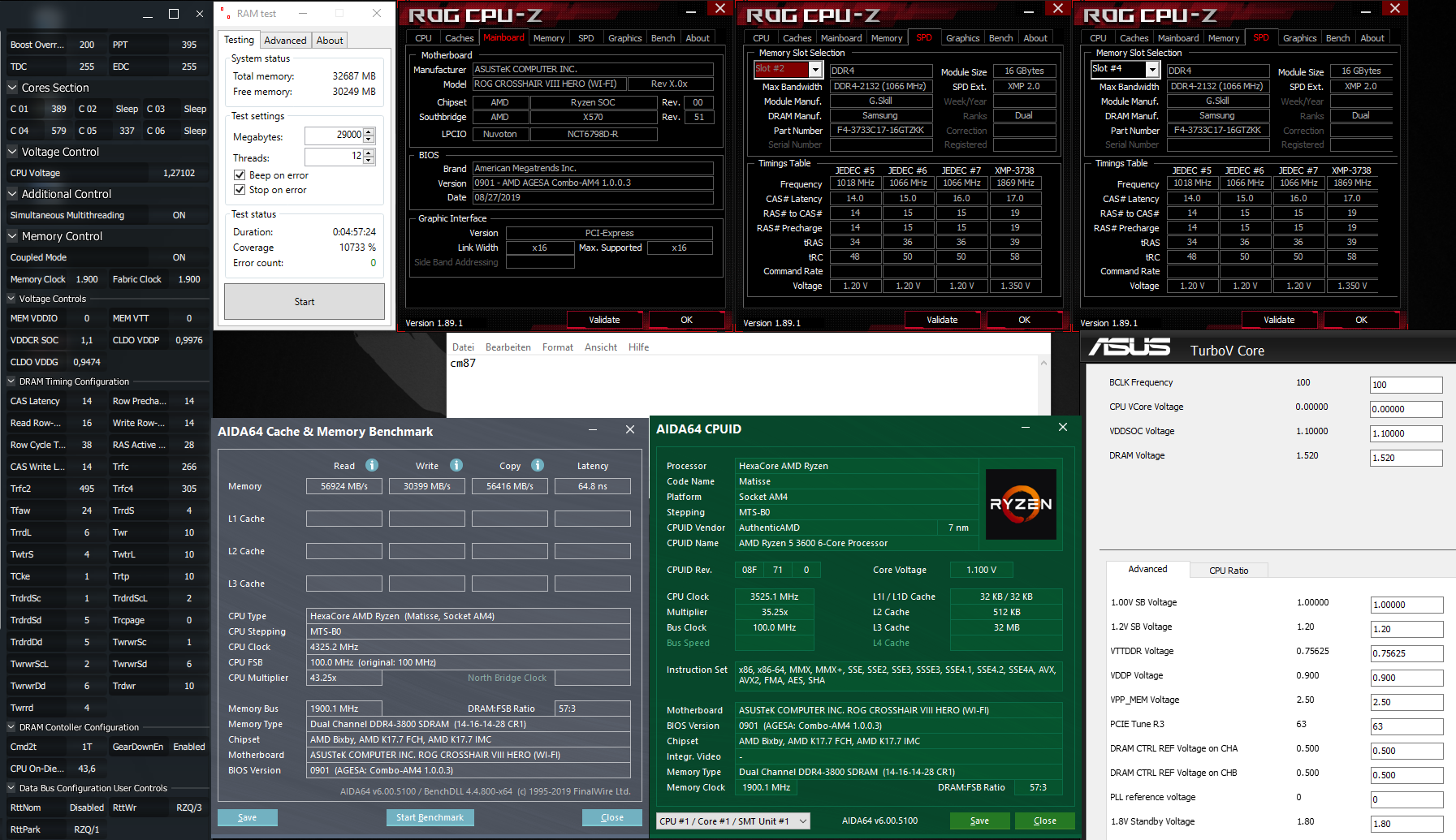Click DRAM Voltage input field in TurboV

[x=1406, y=458]
